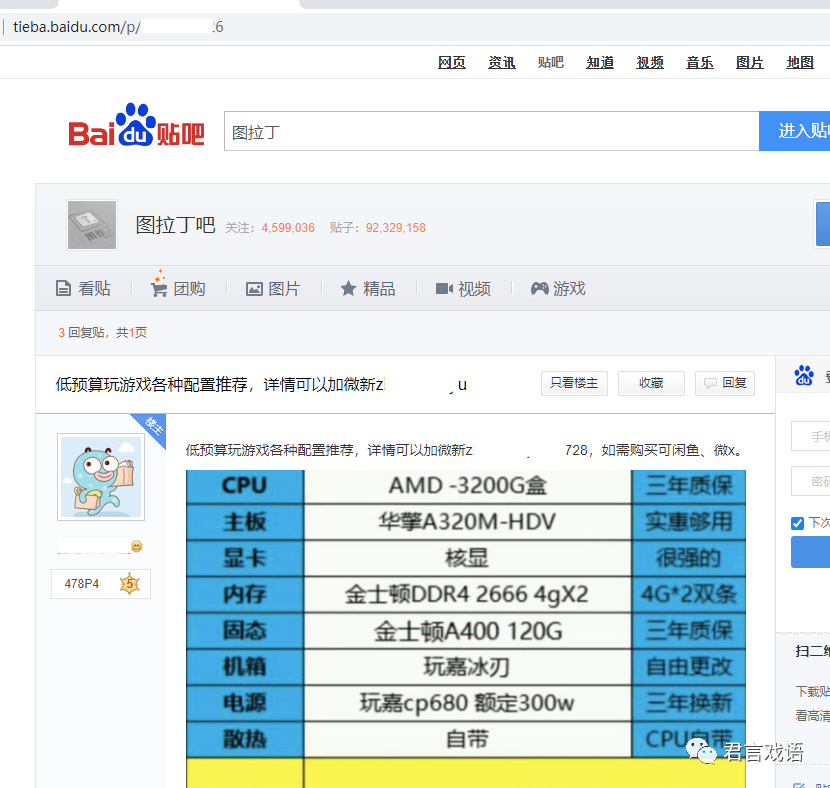Click the 贴子 count 92,329,158
The image size is (830, 788).
[x=395, y=228]
